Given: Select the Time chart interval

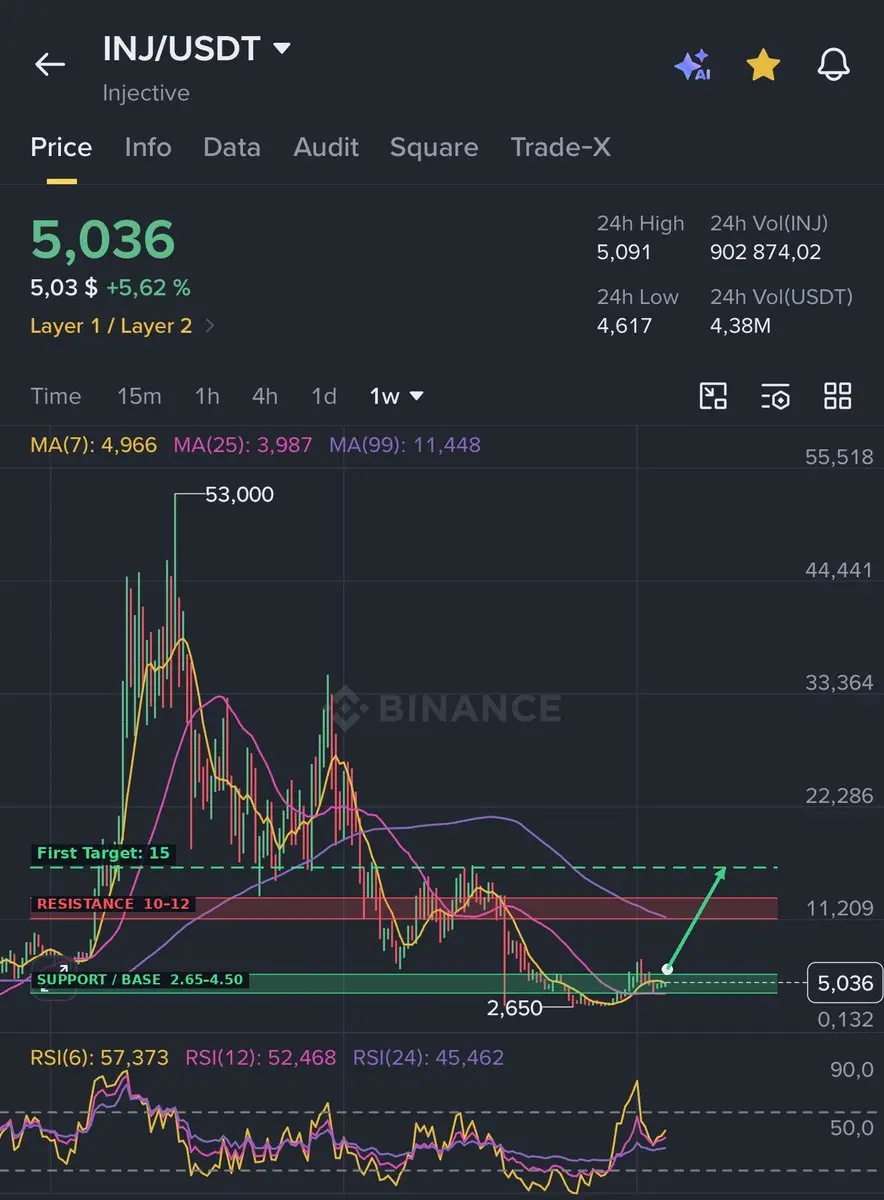Looking at the screenshot, I should (56, 396).
